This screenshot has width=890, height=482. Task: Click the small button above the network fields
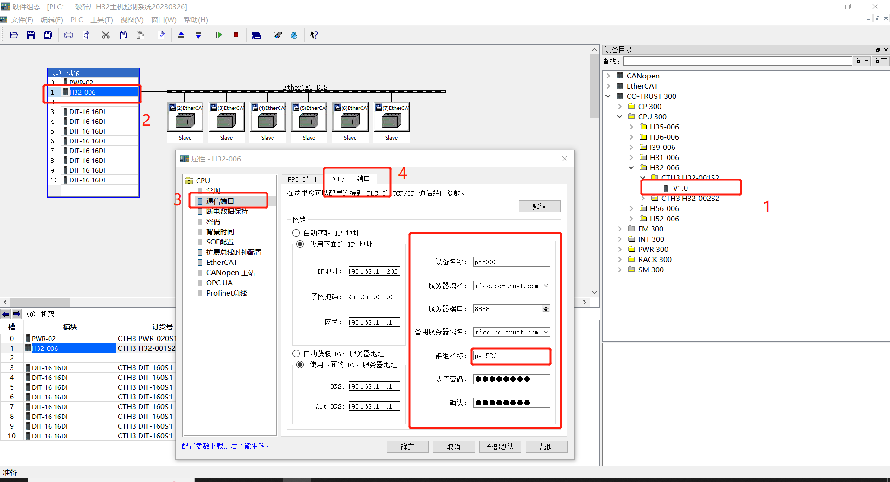(539, 206)
